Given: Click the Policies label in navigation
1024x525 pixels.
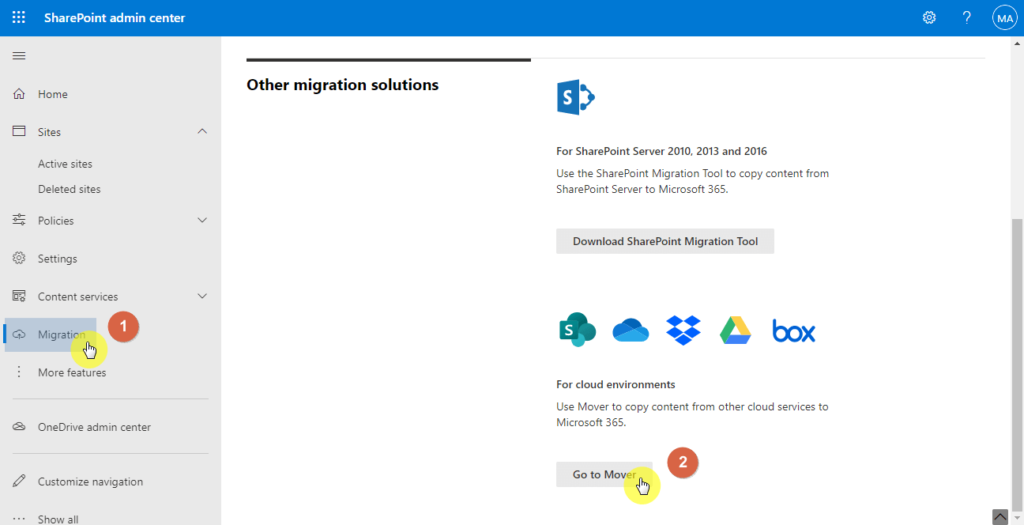Looking at the screenshot, I should coord(56,221).
